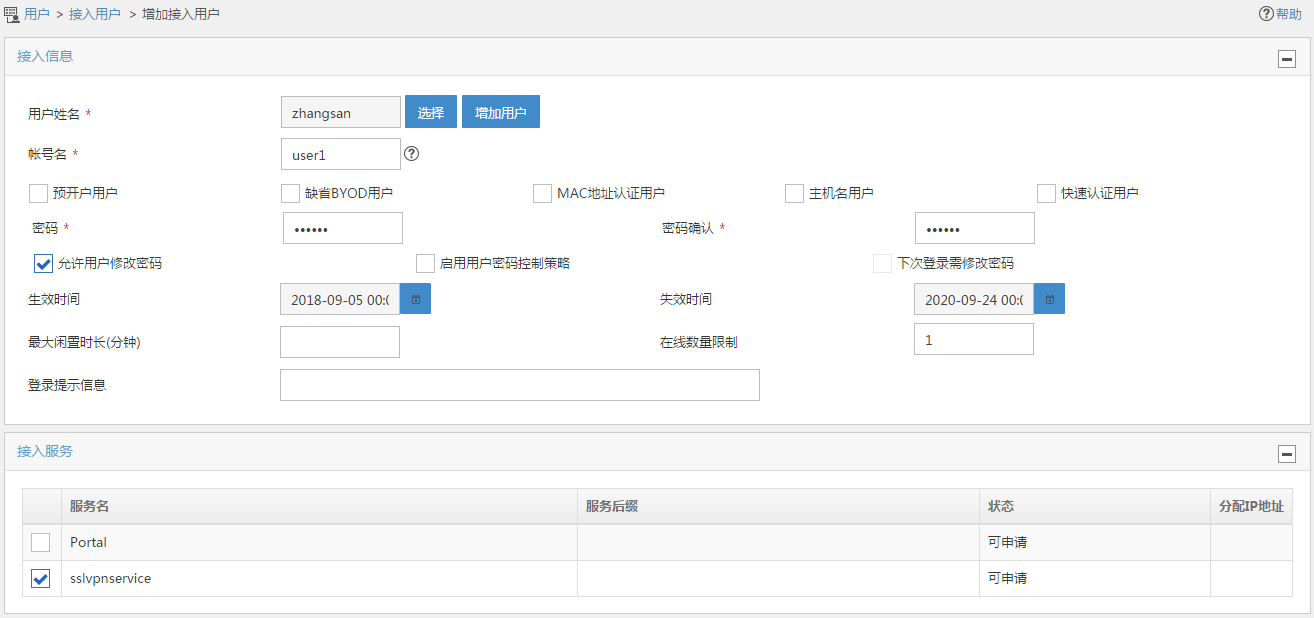1314x618 pixels.
Task: Click the 增加用户 button
Action: tap(500, 112)
